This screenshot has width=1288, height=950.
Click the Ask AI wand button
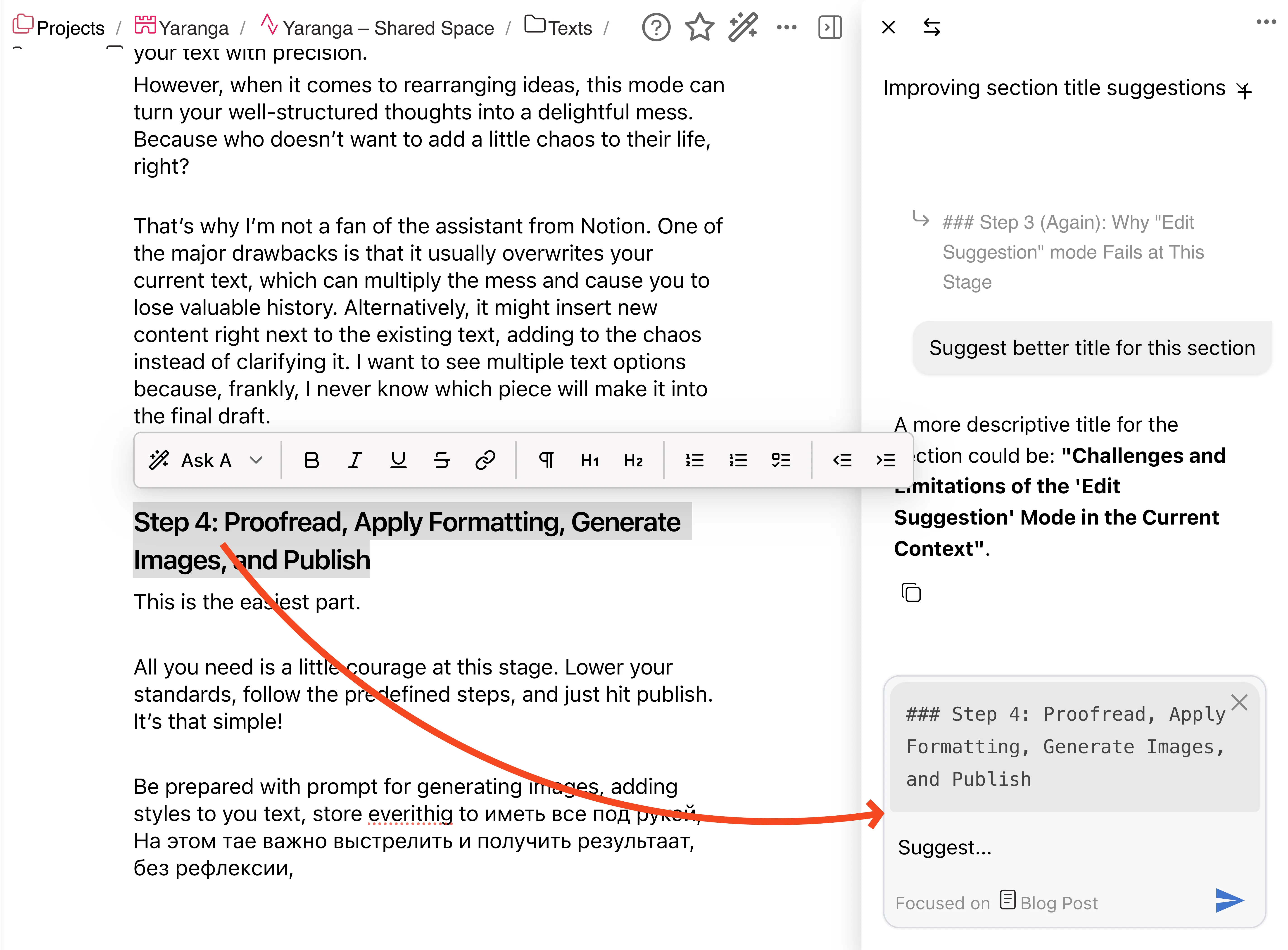coord(190,460)
